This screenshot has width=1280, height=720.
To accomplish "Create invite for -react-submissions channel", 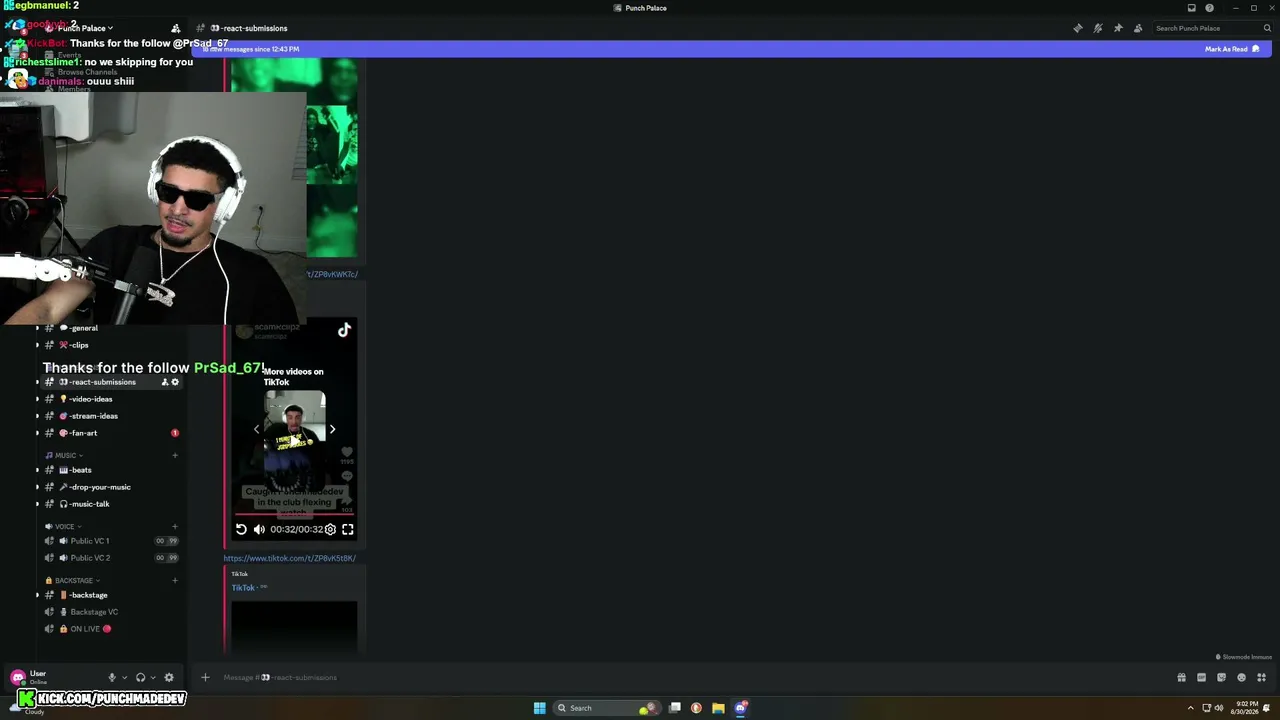I will click(x=165, y=382).
